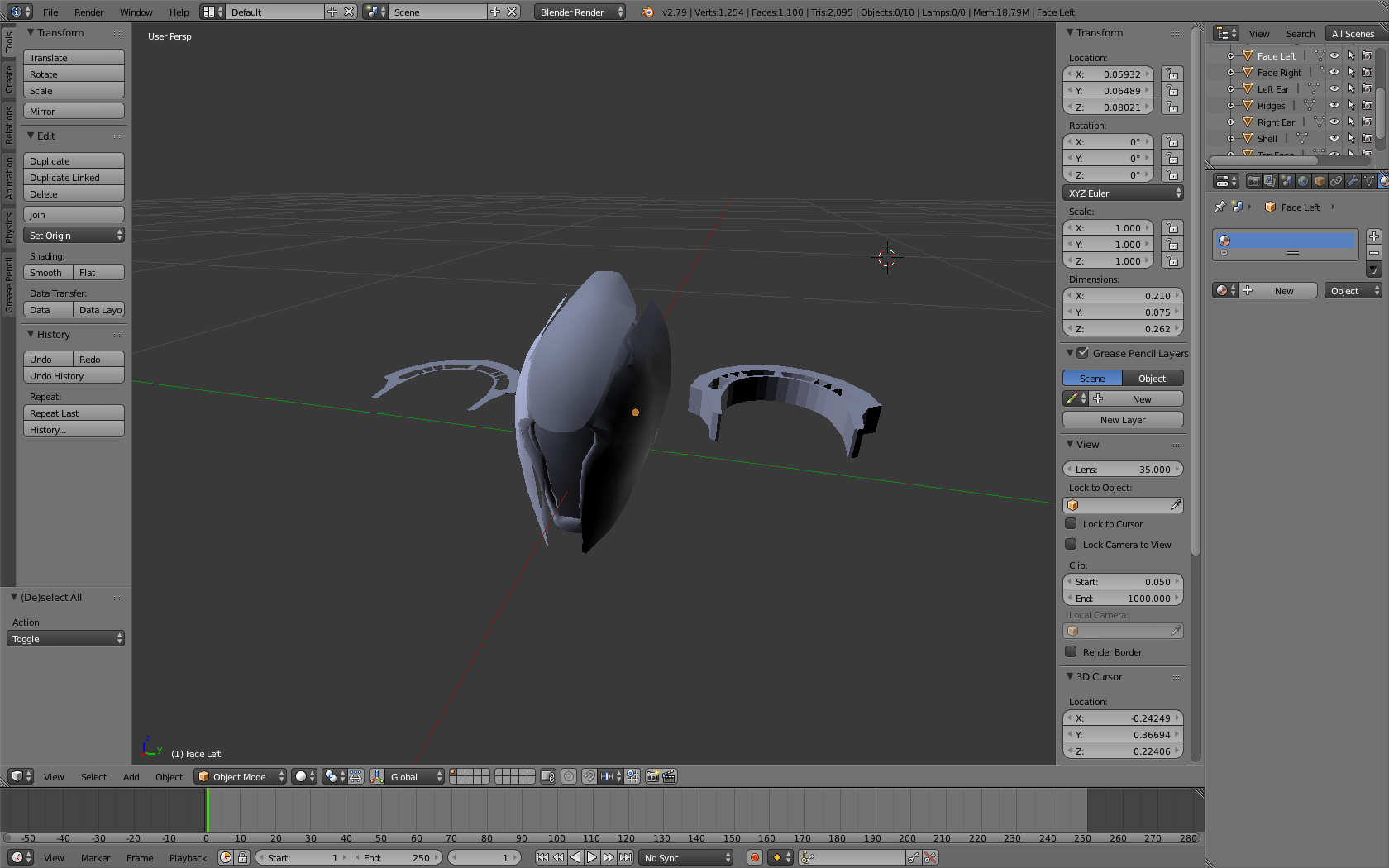The image size is (1389, 868).
Task: Click the New Layer button
Action: (1123, 419)
